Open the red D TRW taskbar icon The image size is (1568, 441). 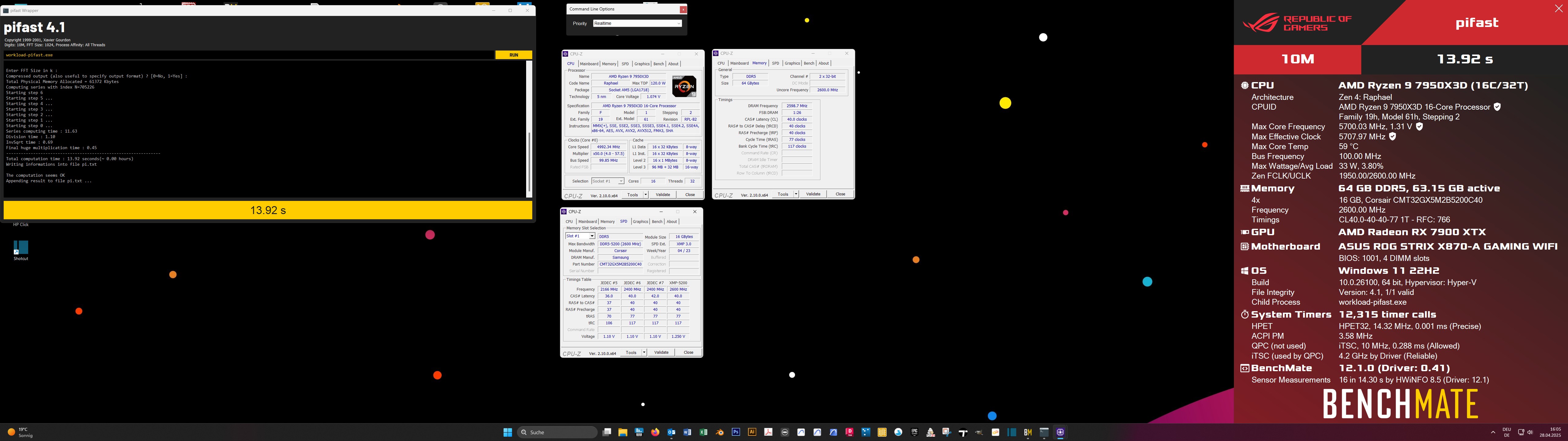pyautogui.click(x=850, y=432)
